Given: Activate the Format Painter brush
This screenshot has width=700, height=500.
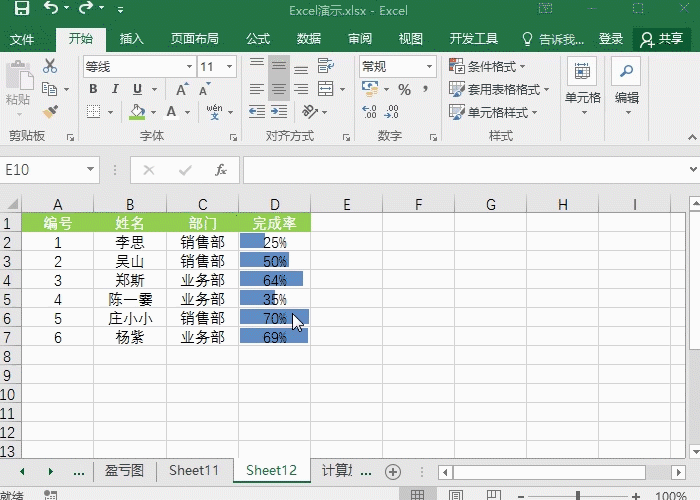Looking at the screenshot, I should tap(50, 111).
